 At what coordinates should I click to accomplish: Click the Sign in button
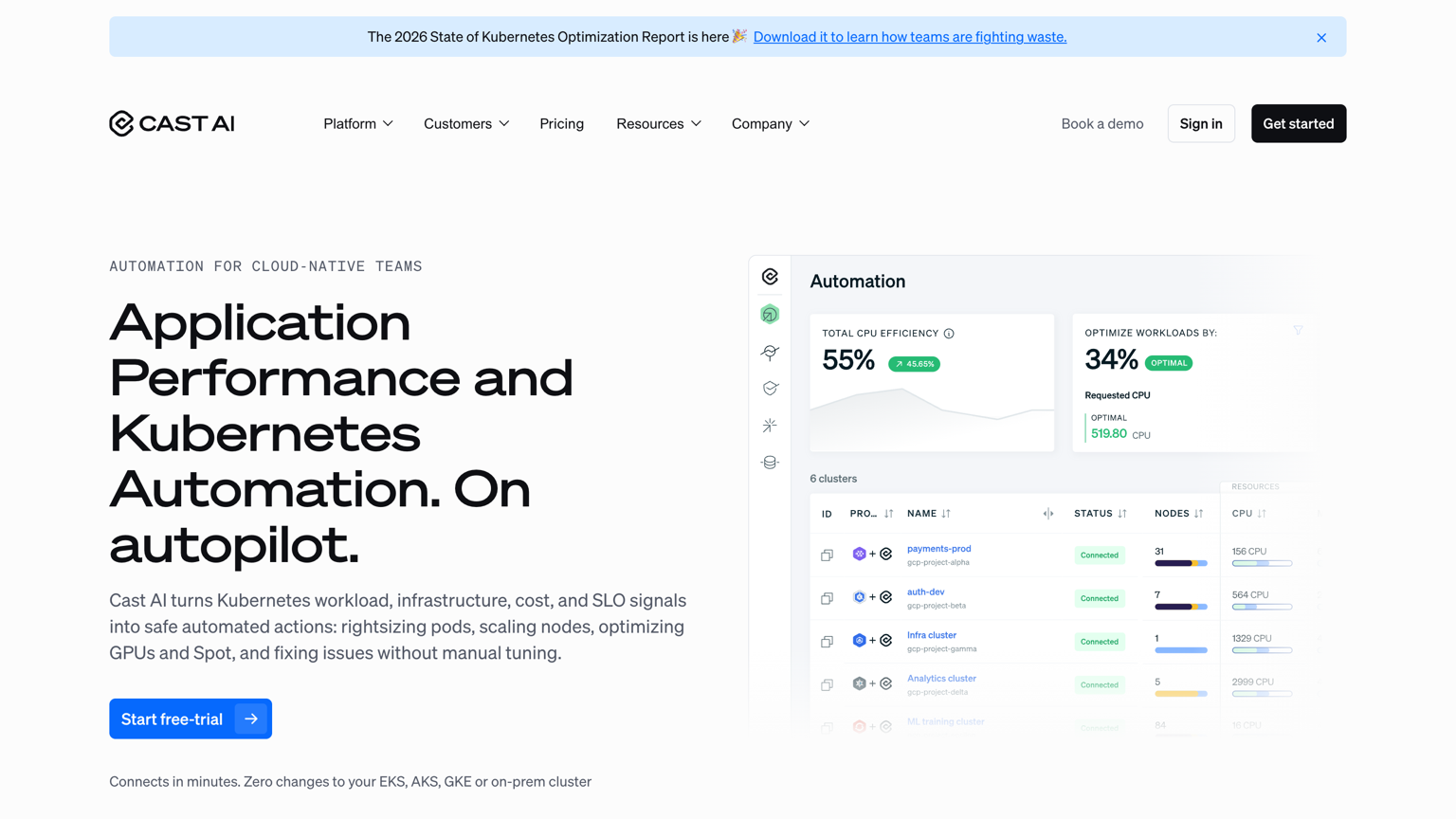pos(1201,123)
